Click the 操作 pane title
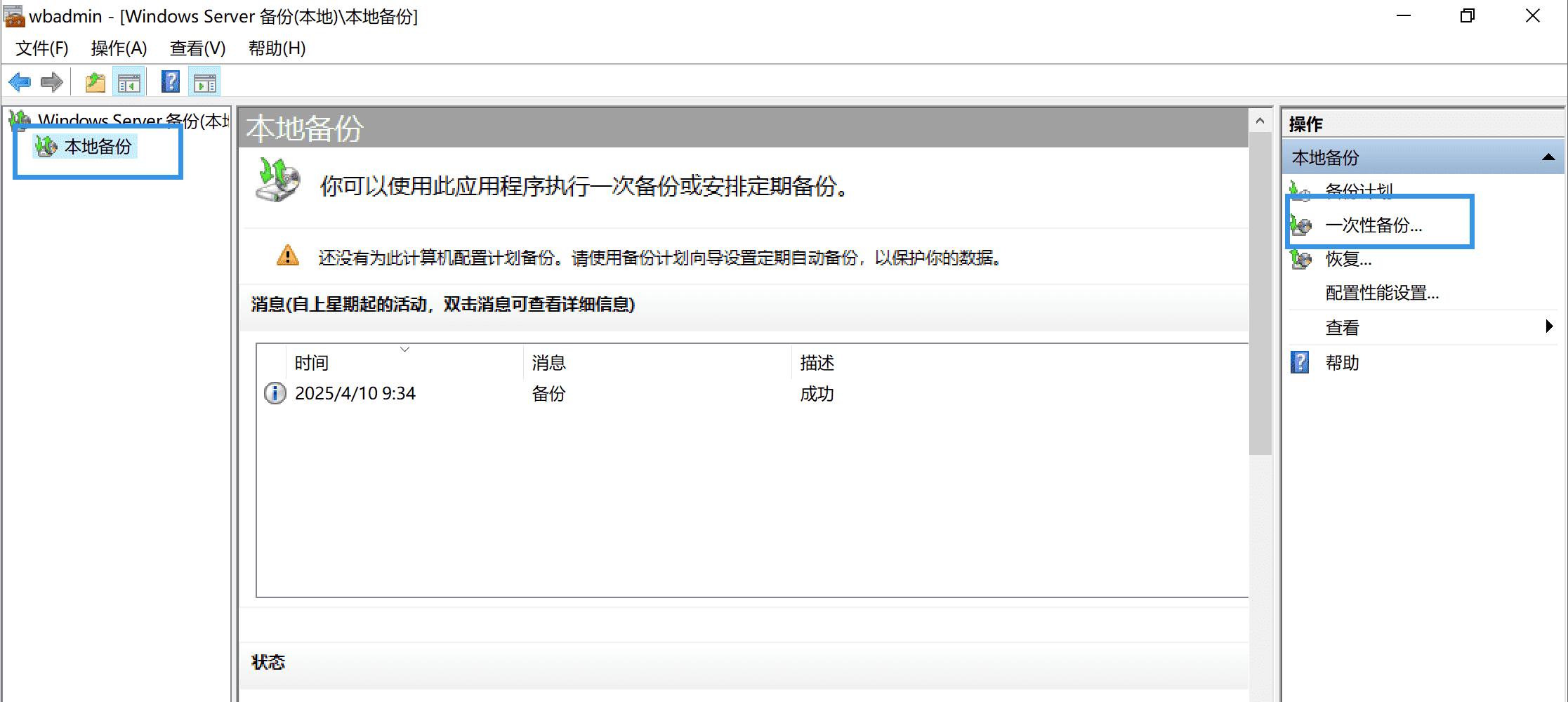1568x702 pixels. pyautogui.click(x=1305, y=124)
